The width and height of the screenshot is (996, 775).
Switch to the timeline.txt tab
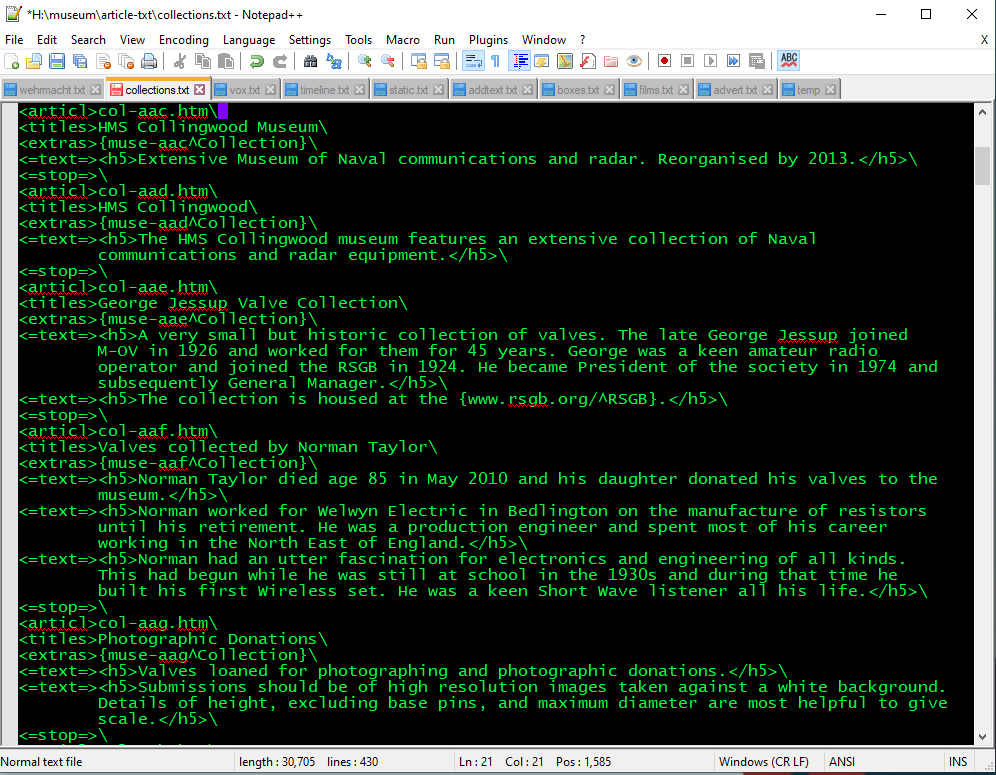(324, 90)
